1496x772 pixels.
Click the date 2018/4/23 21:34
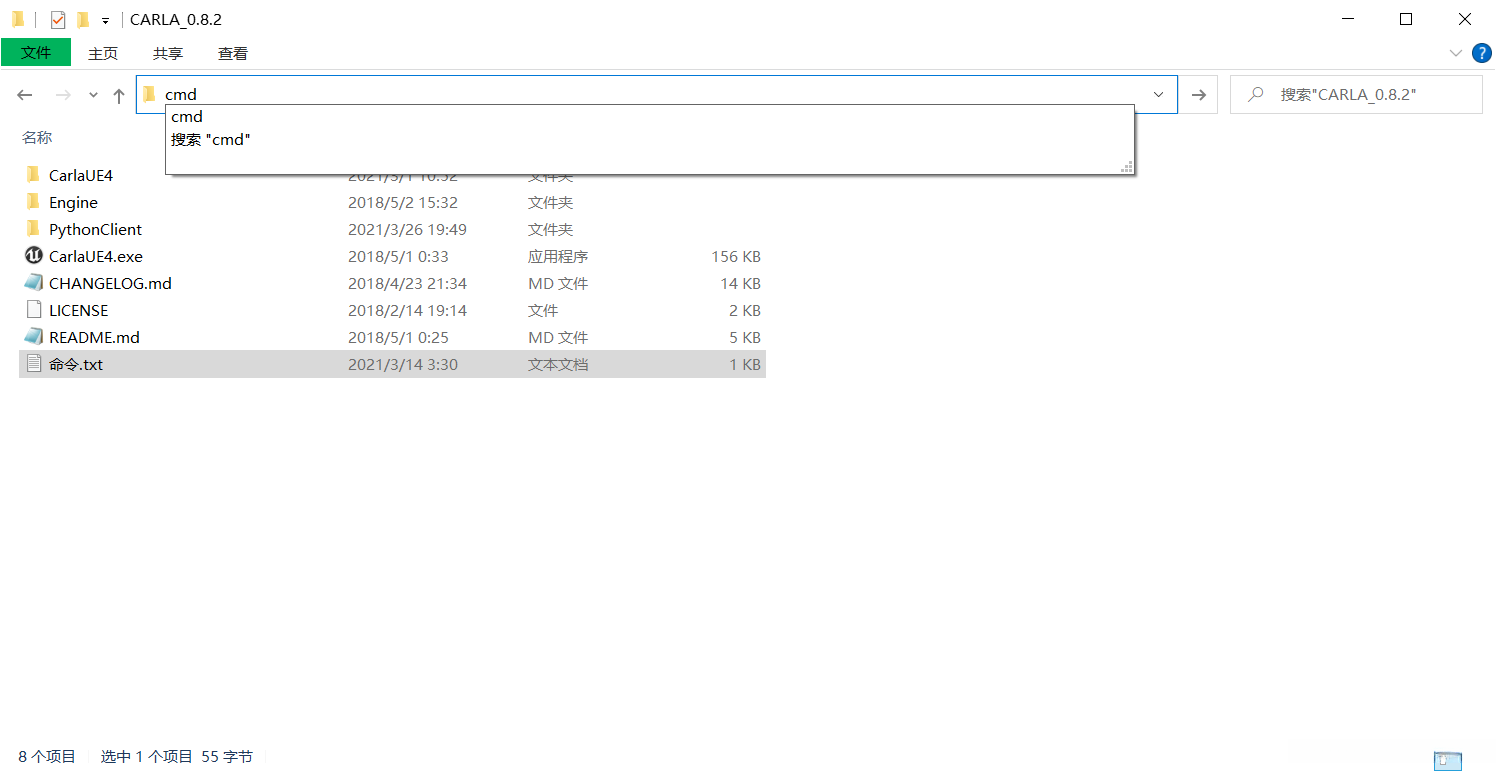[408, 283]
